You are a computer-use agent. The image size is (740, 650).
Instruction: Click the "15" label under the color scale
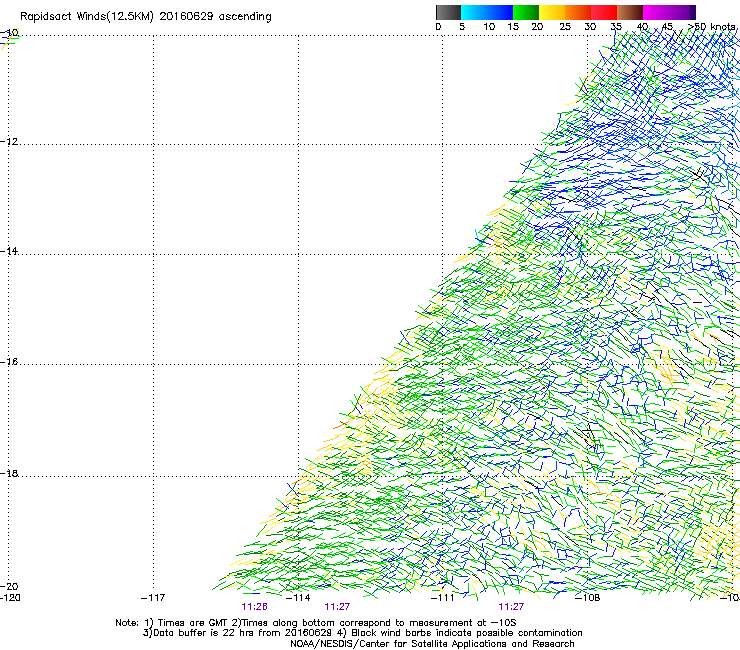pos(513,27)
